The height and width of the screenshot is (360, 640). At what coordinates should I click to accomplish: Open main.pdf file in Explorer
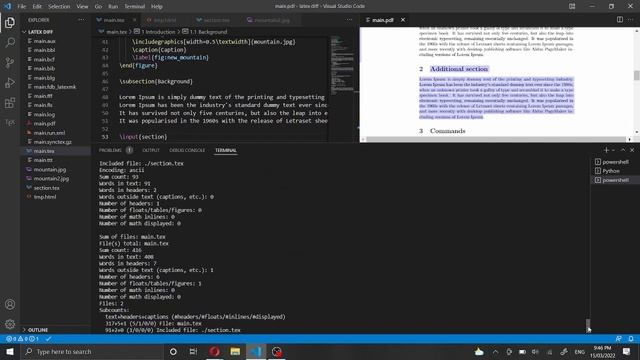[x=44, y=123]
